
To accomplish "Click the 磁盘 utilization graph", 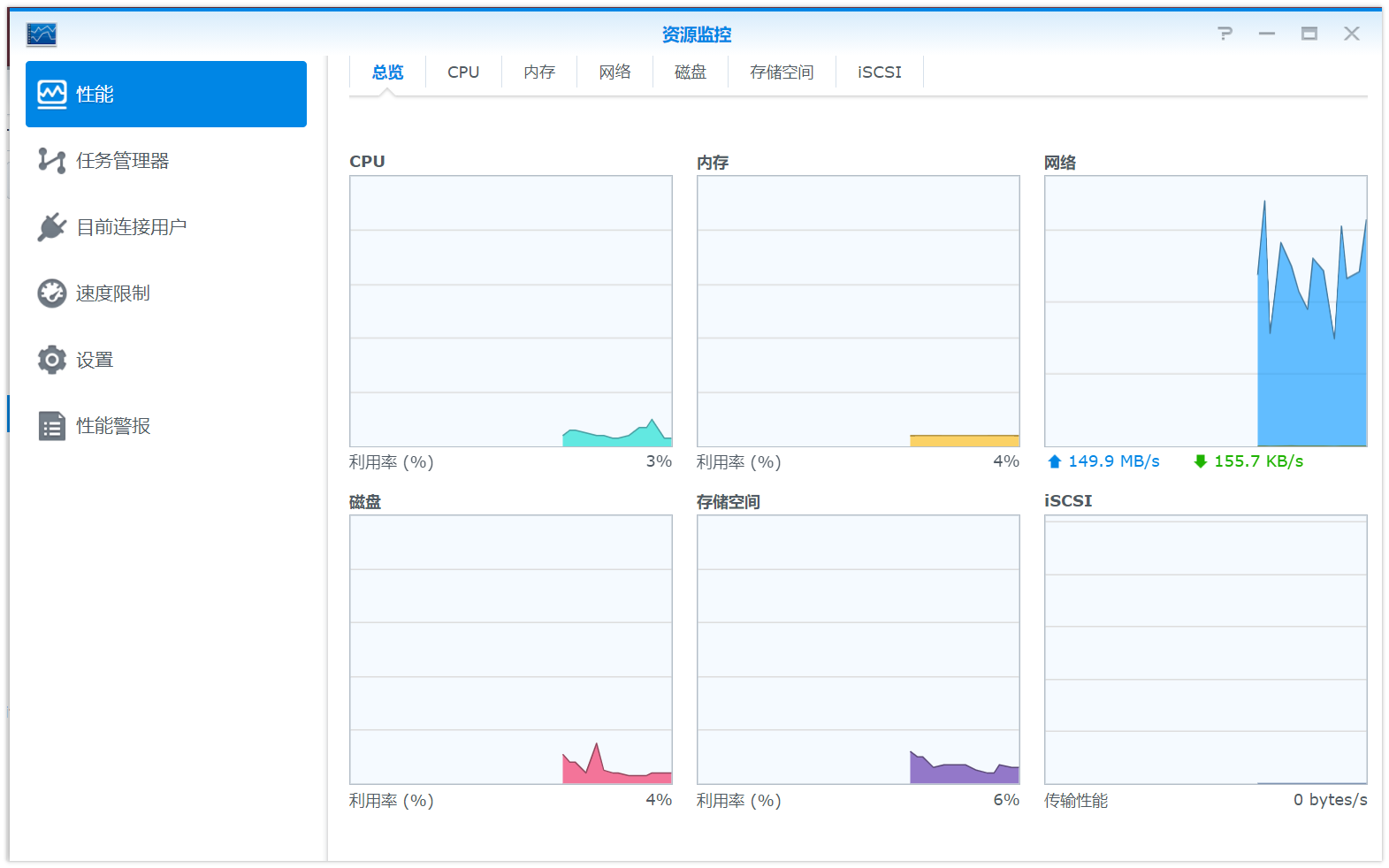I will pos(511,650).
